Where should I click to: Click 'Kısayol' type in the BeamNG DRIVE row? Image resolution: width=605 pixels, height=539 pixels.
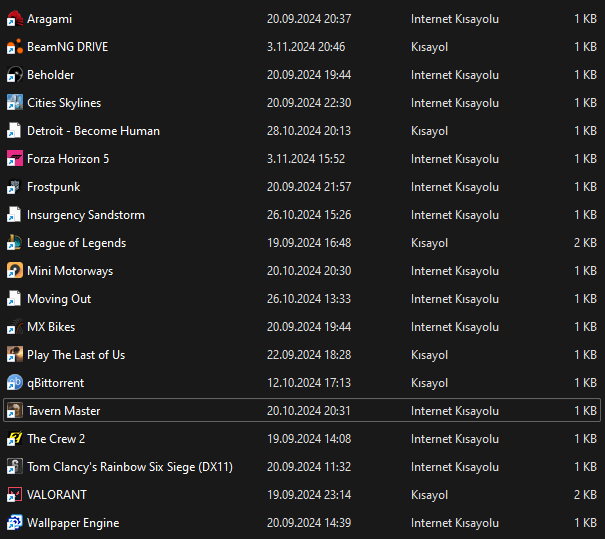(429, 47)
